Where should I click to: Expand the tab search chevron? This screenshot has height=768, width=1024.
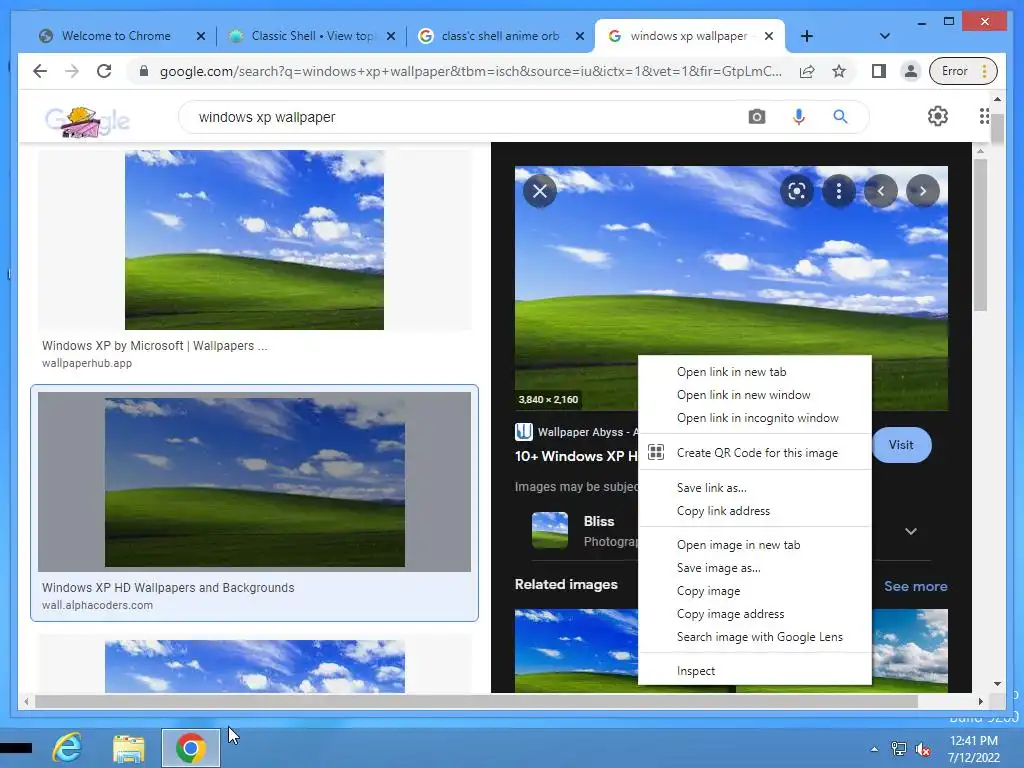click(x=885, y=36)
